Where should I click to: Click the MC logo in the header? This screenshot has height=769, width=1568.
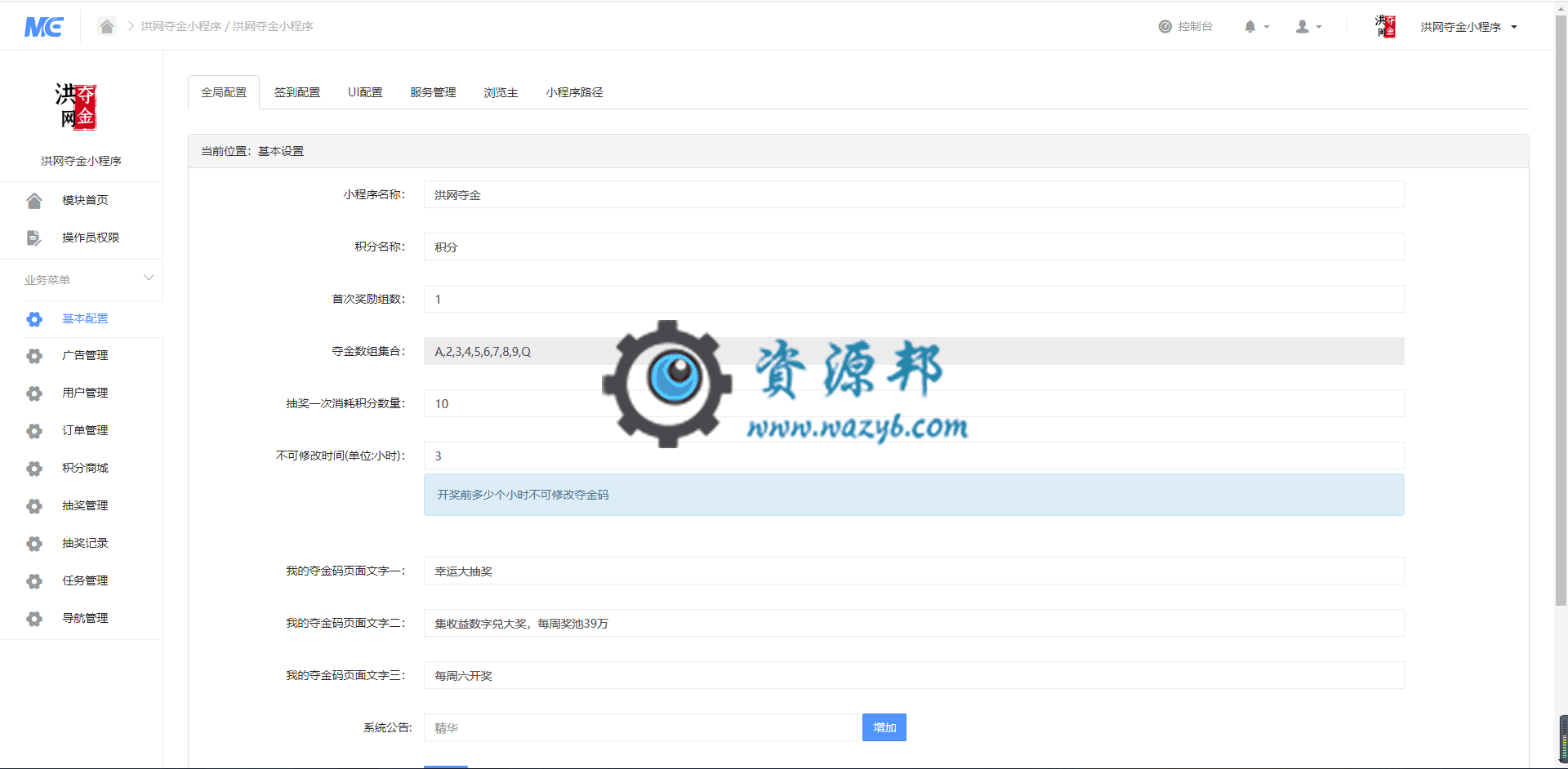pyautogui.click(x=43, y=27)
